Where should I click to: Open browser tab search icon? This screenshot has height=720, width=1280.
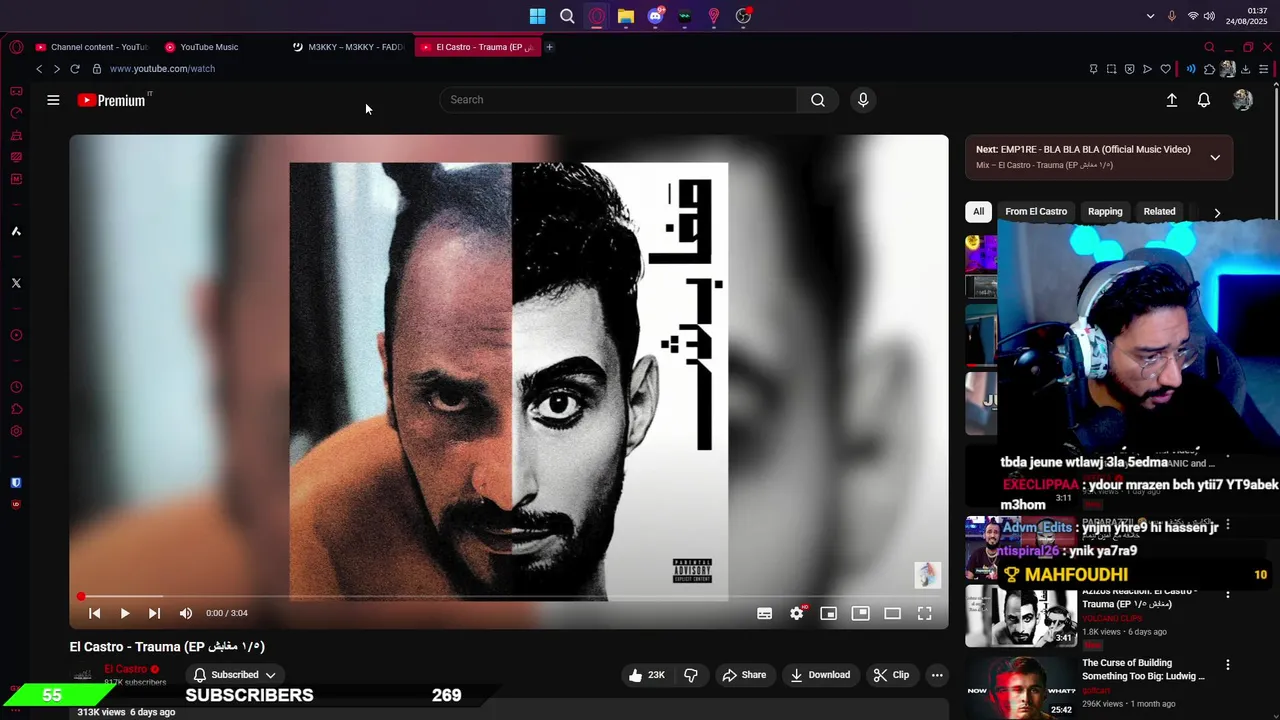point(1209,47)
